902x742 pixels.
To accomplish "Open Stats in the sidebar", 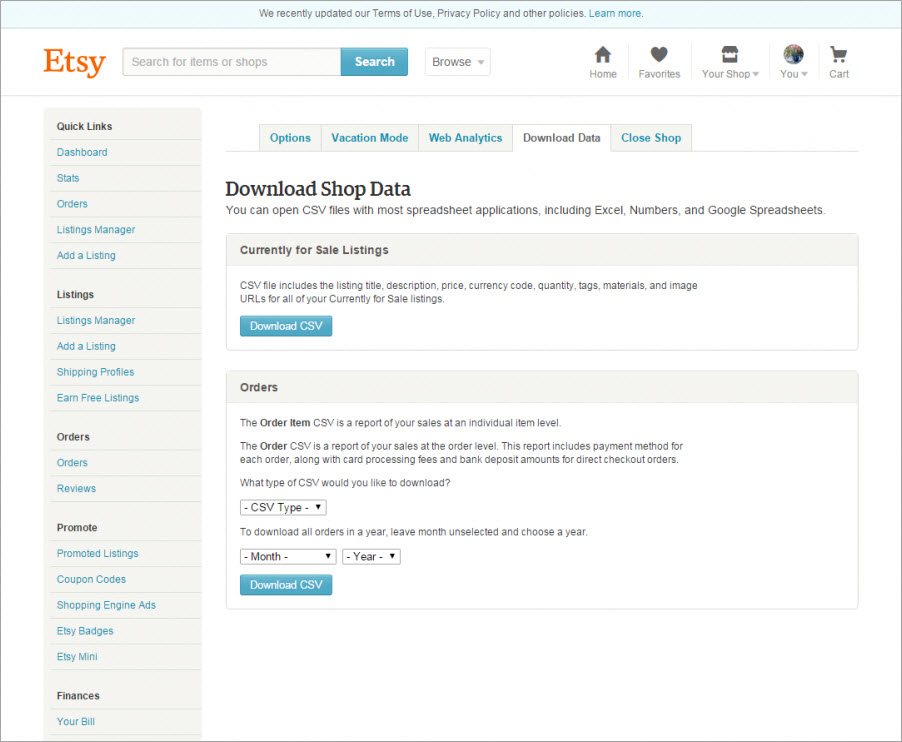I will click(68, 178).
